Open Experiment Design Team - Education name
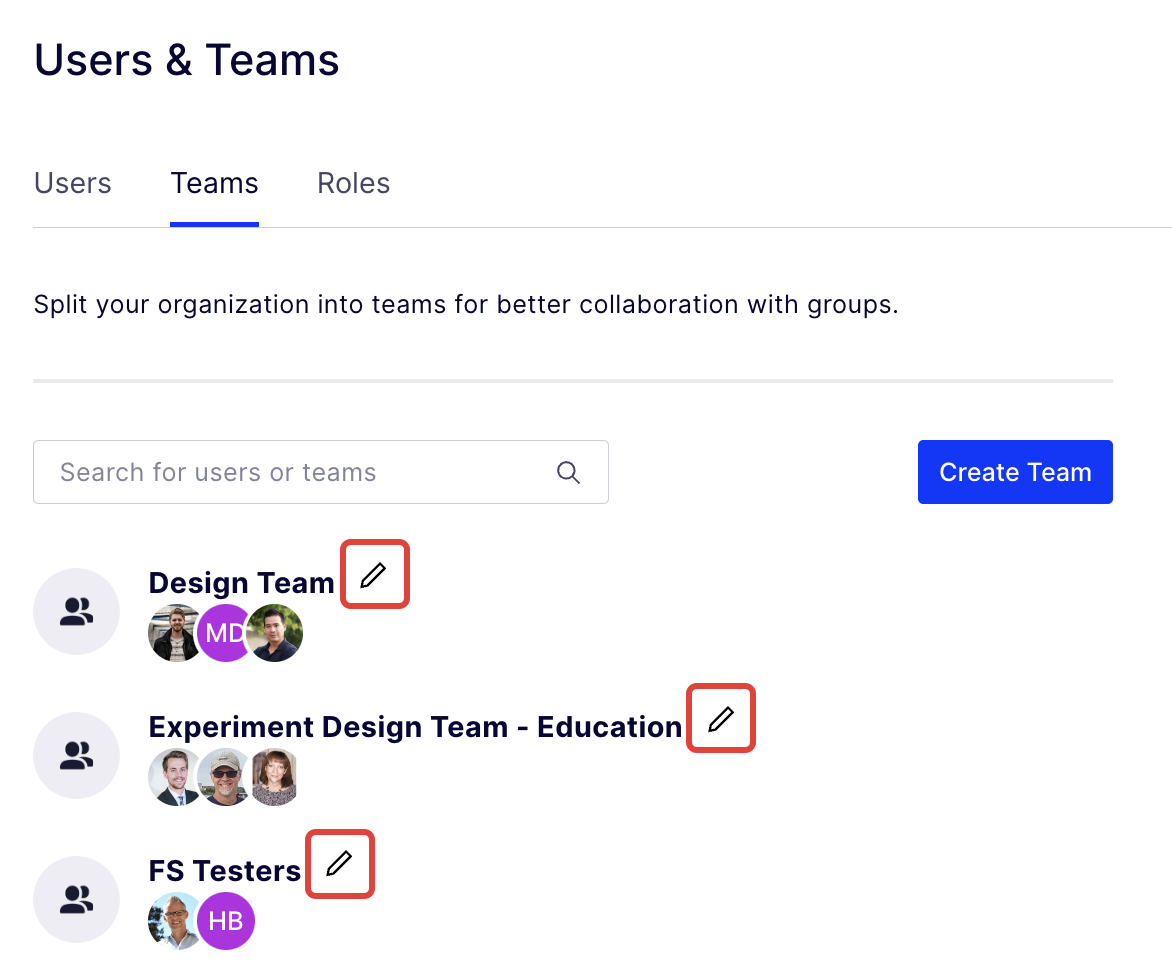 tap(416, 727)
